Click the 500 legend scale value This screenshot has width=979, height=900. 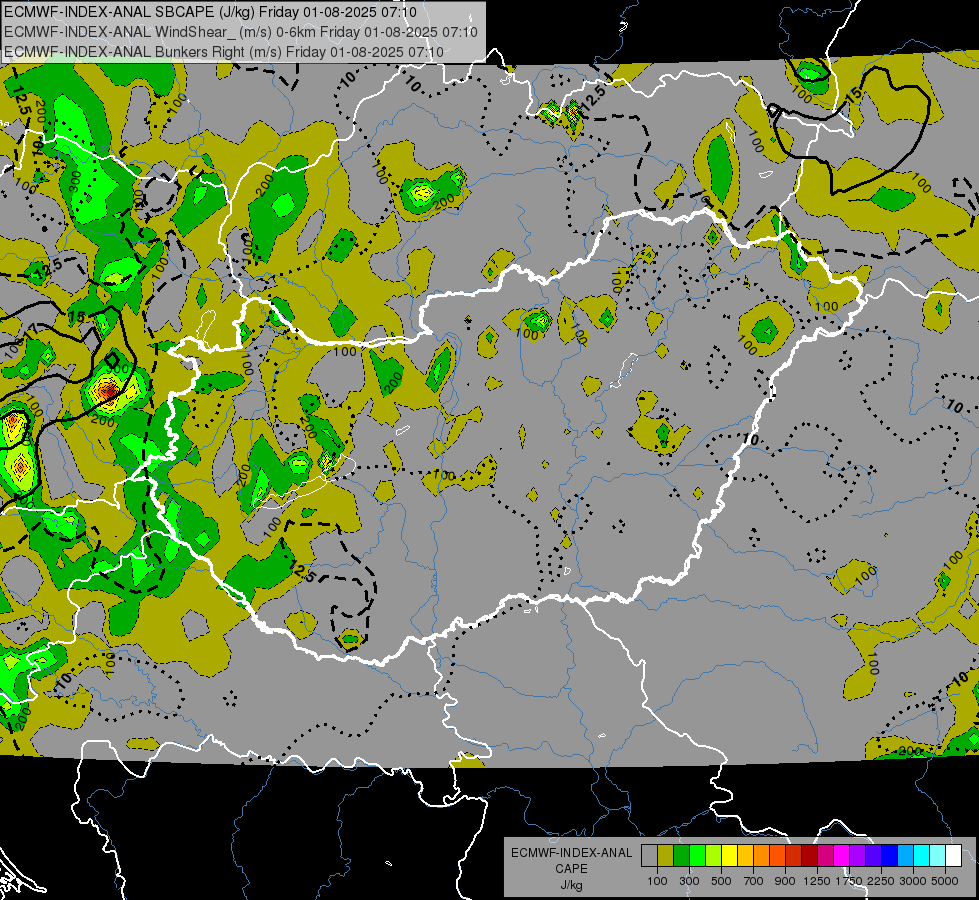point(721,881)
